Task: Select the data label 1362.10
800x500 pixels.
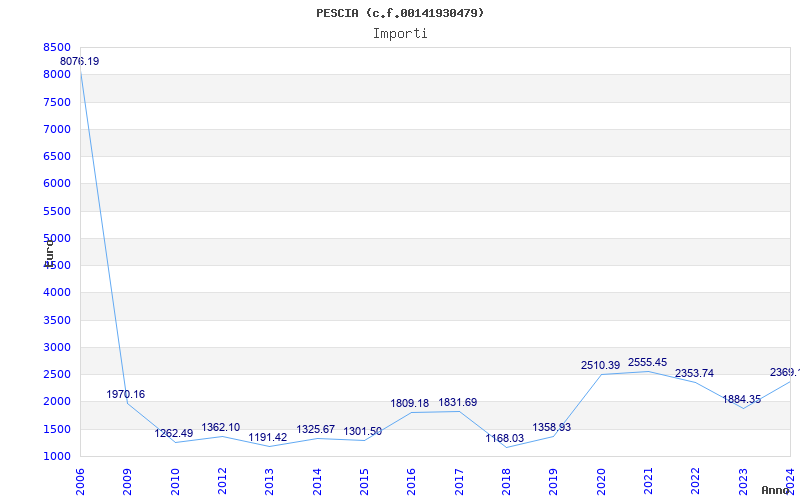Action: click(221, 428)
